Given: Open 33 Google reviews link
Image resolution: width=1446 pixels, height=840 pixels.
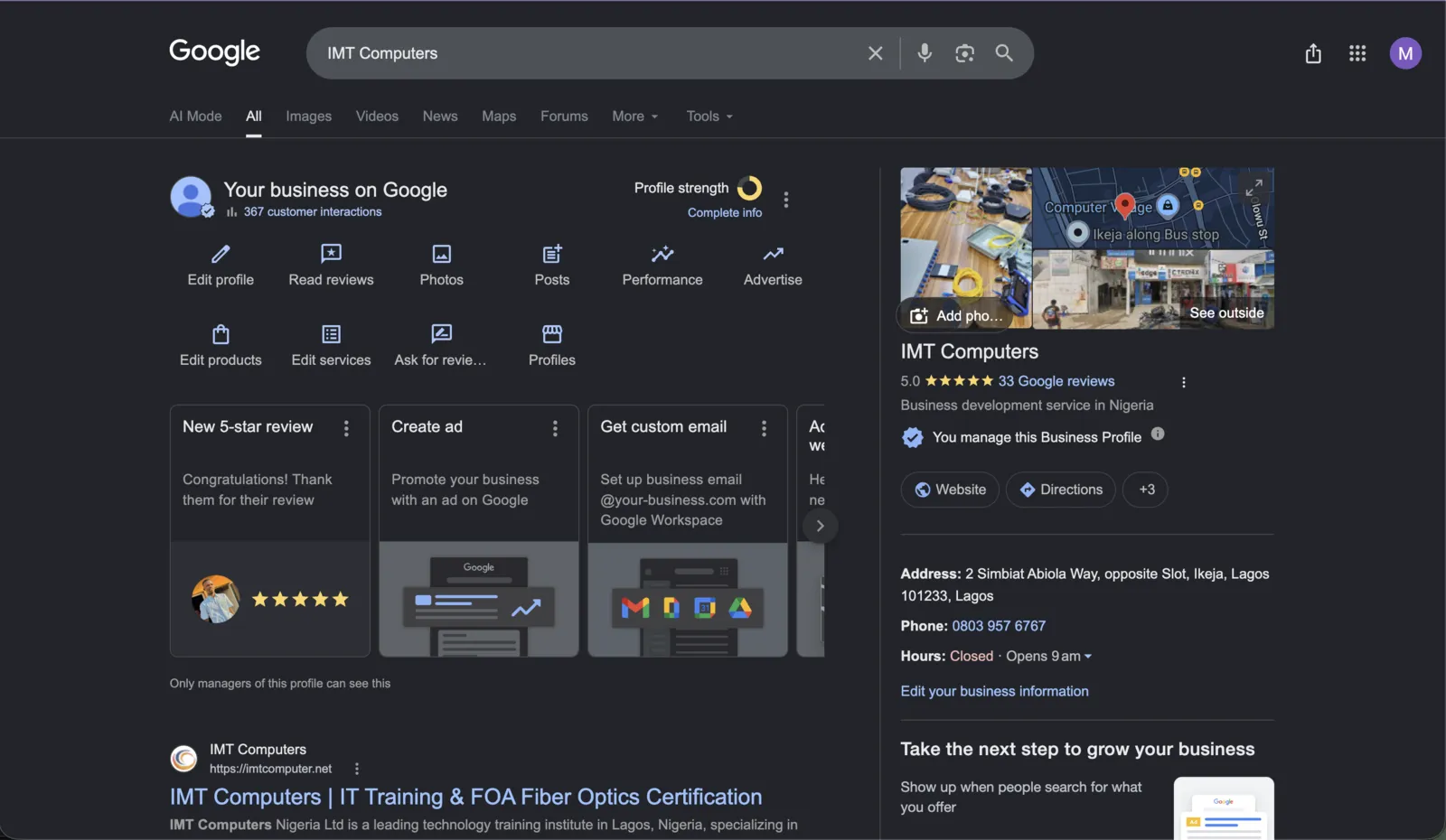Looking at the screenshot, I should pyautogui.click(x=1056, y=381).
